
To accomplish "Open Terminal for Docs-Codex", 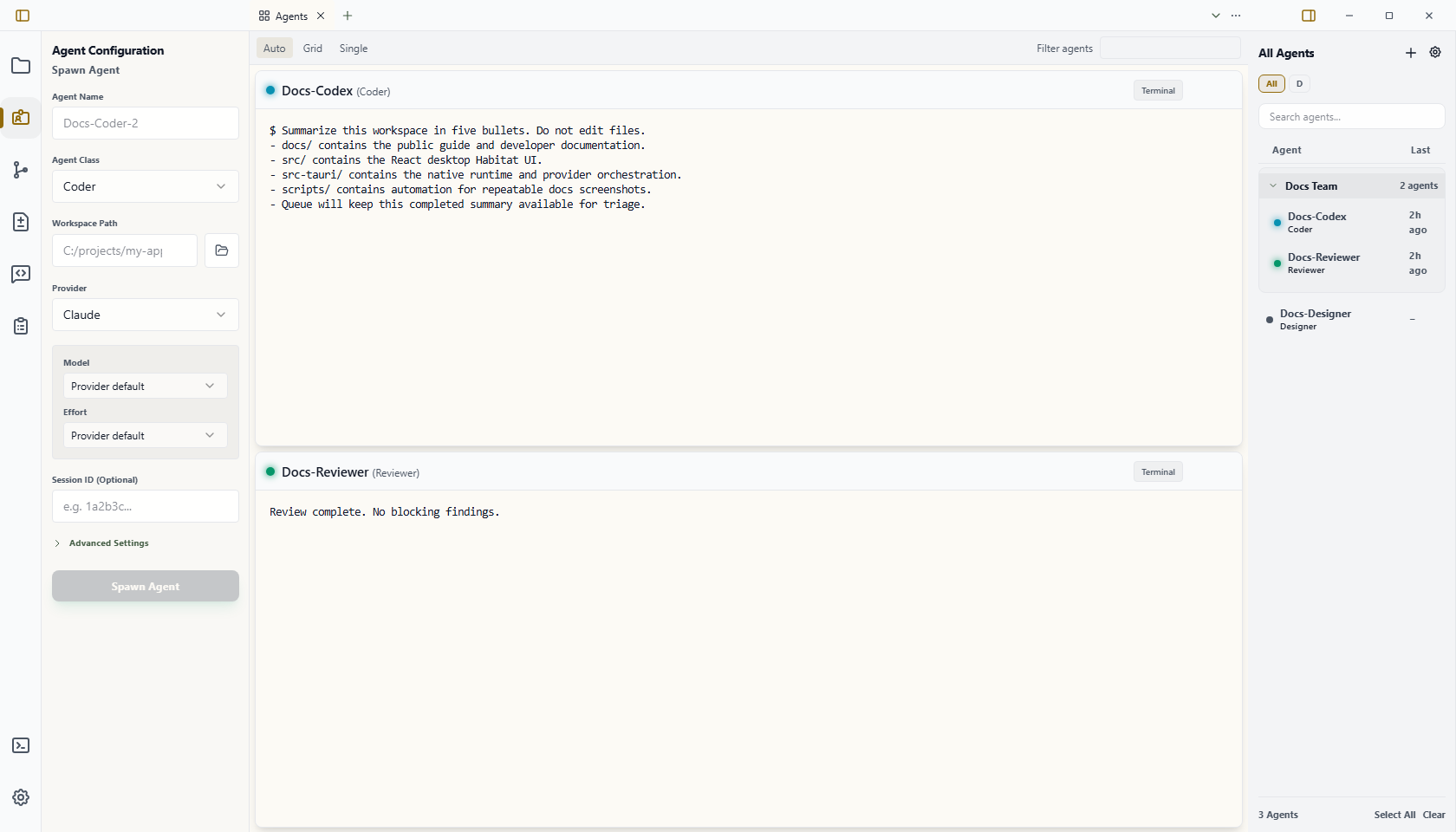I will pos(1158,90).
